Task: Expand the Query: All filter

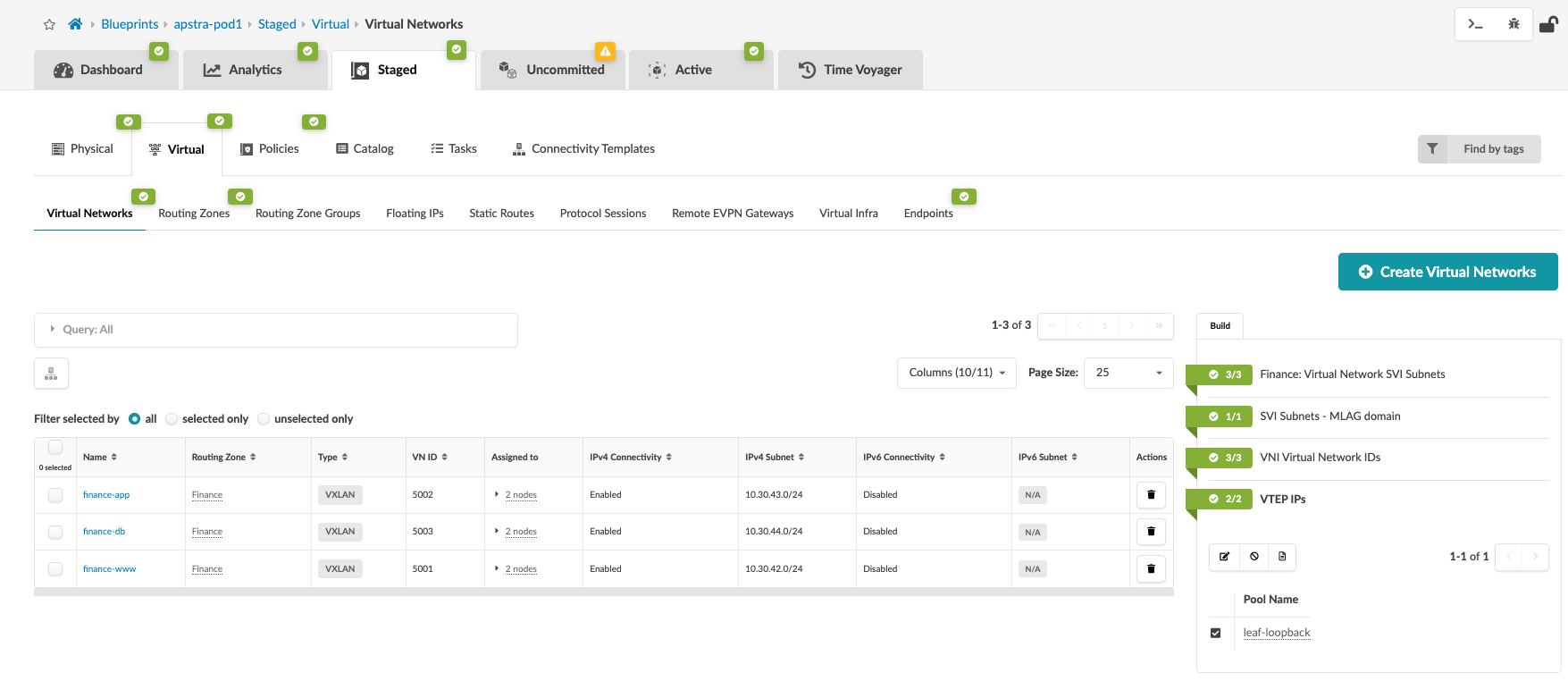Action: [x=276, y=330]
